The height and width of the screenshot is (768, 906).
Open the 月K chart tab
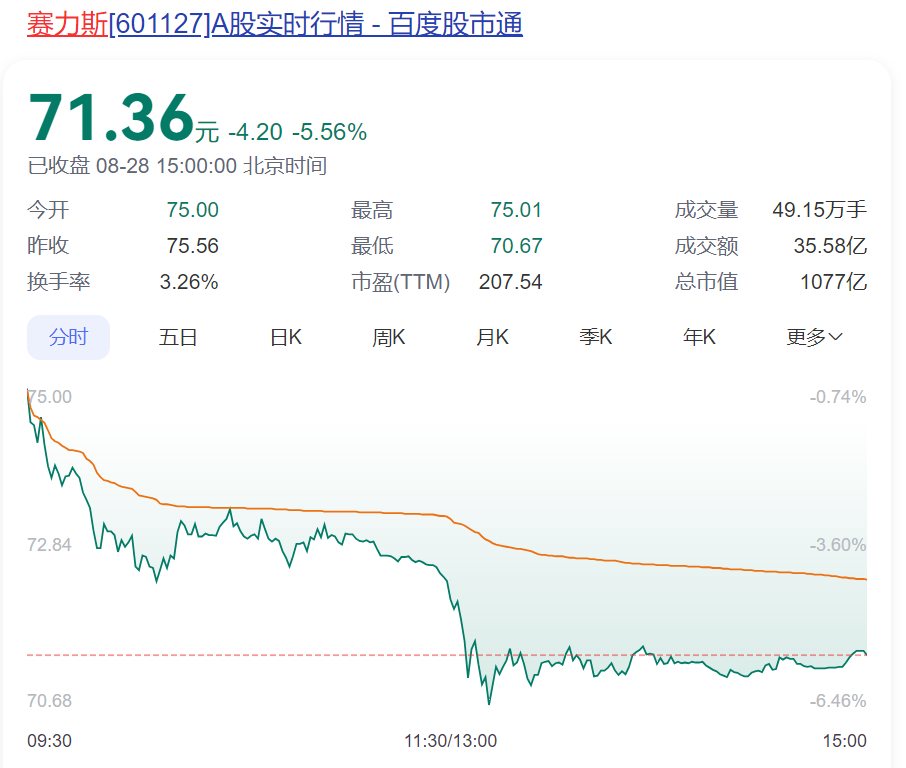click(492, 337)
